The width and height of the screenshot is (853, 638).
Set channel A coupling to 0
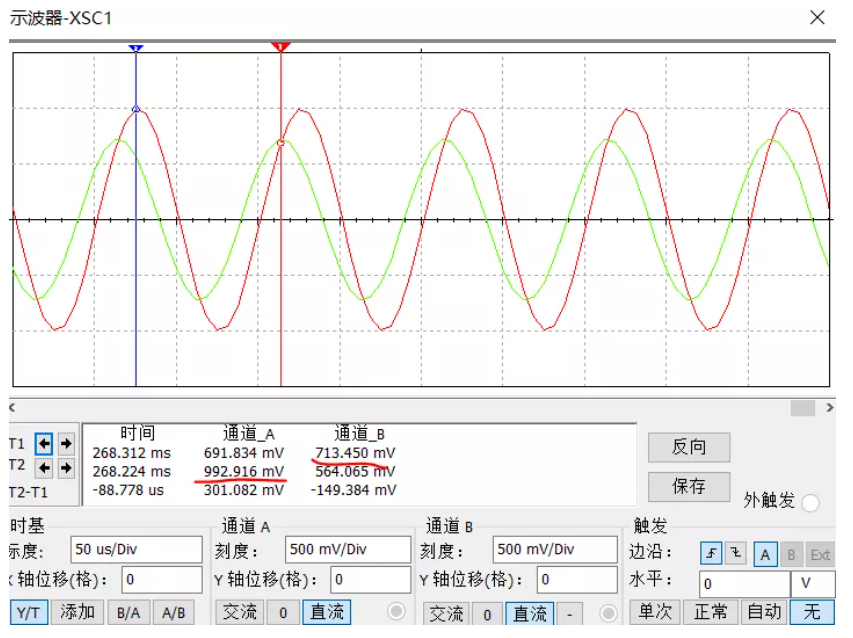click(283, 613)
